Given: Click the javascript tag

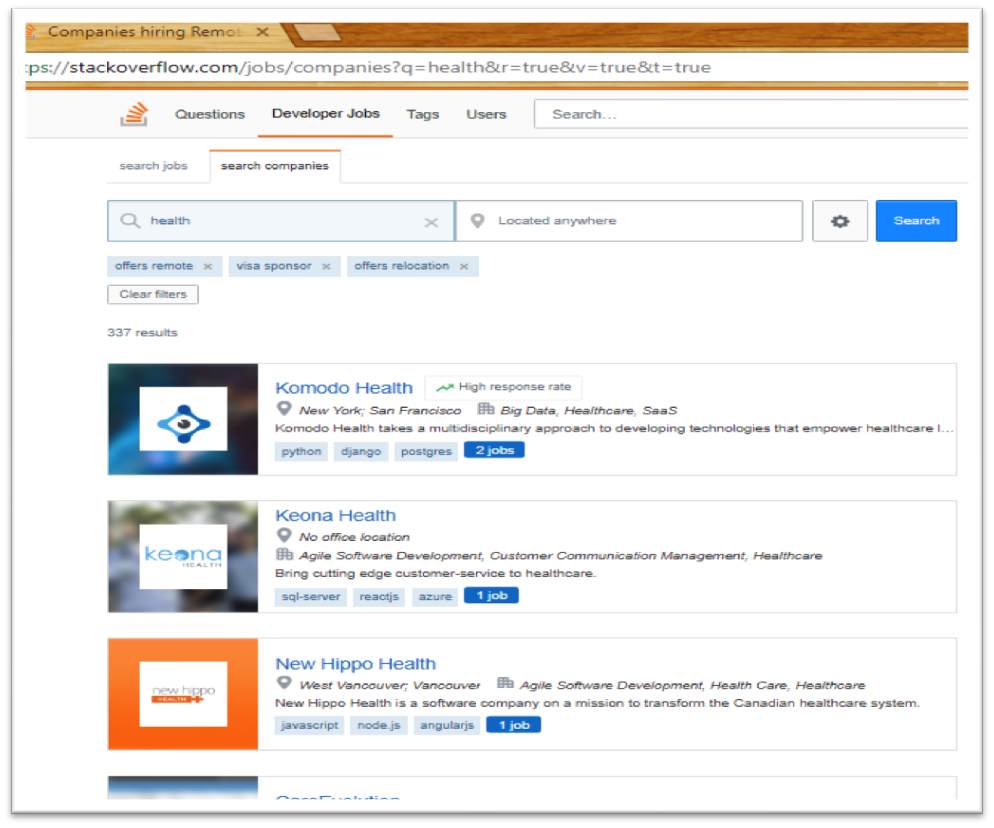Looking at the screenshot, I should click(309, 725).
